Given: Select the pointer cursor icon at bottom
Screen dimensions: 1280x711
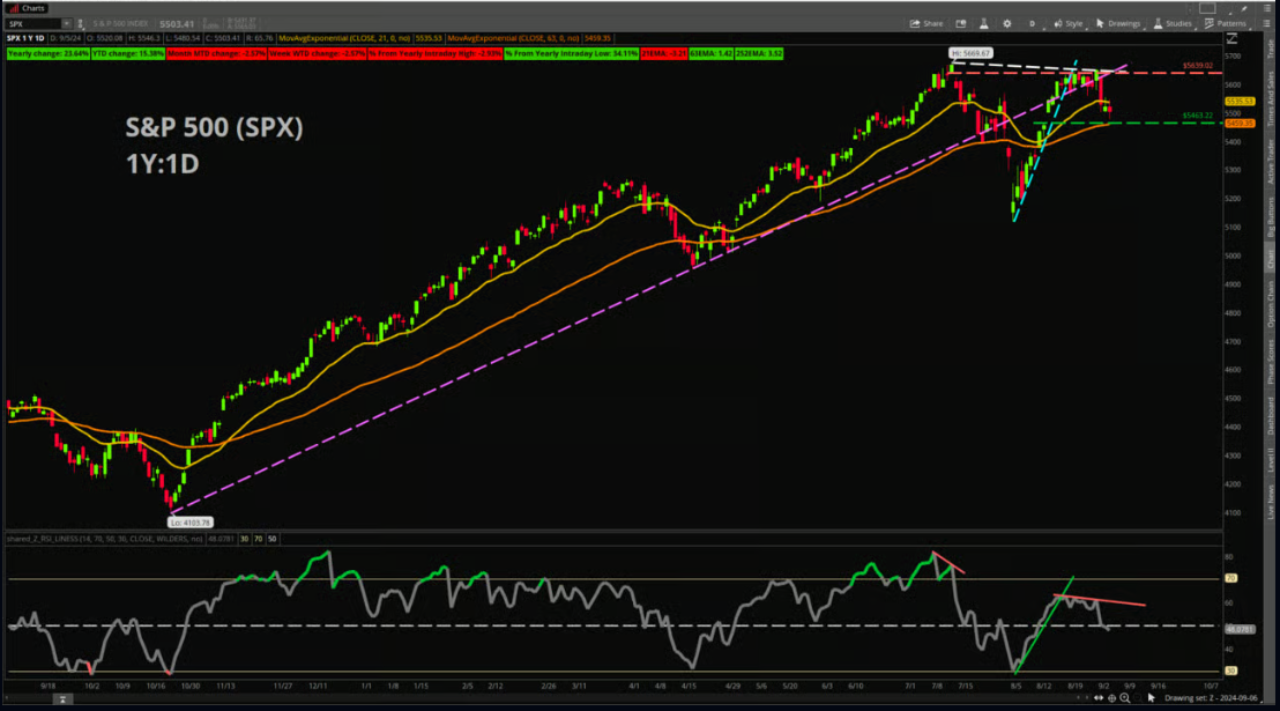Looking at the screenshot, I should 1150,698.
